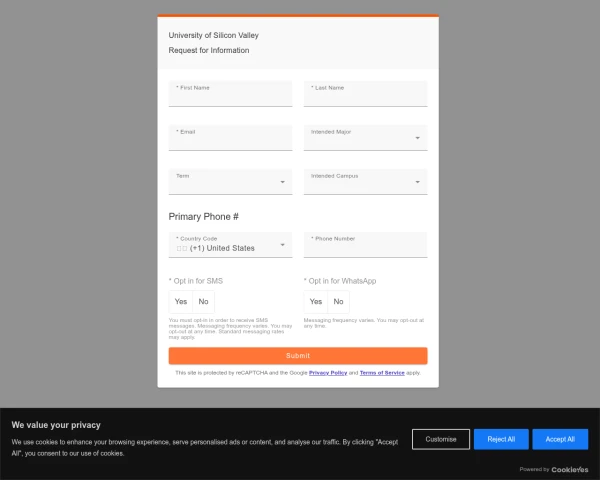Expand the Term selection field
The image size is (600, 480).
(230, 182)
